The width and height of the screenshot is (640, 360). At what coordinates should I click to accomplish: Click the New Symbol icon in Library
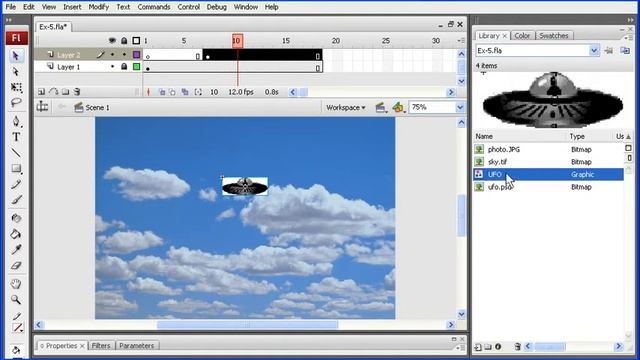478,347
